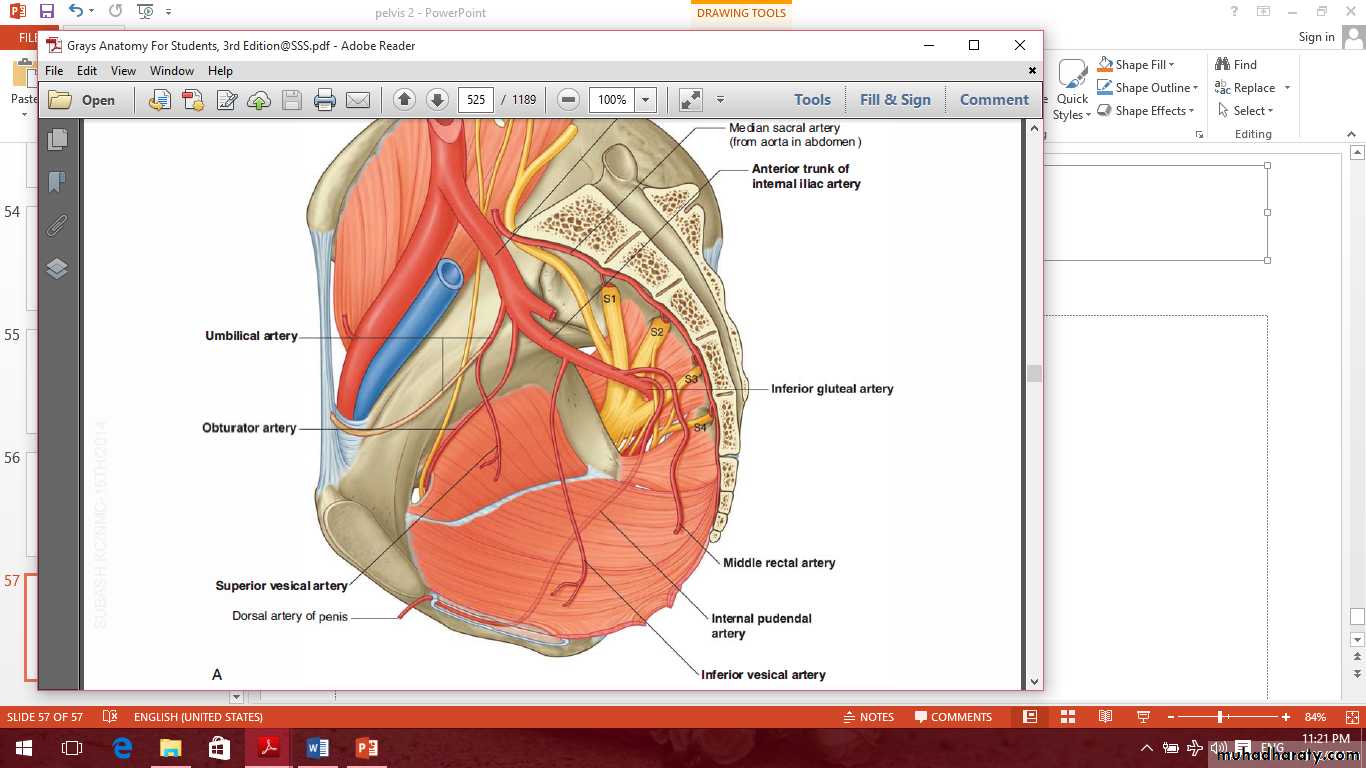Open the Attachments paperclip panel

point(57,225)
